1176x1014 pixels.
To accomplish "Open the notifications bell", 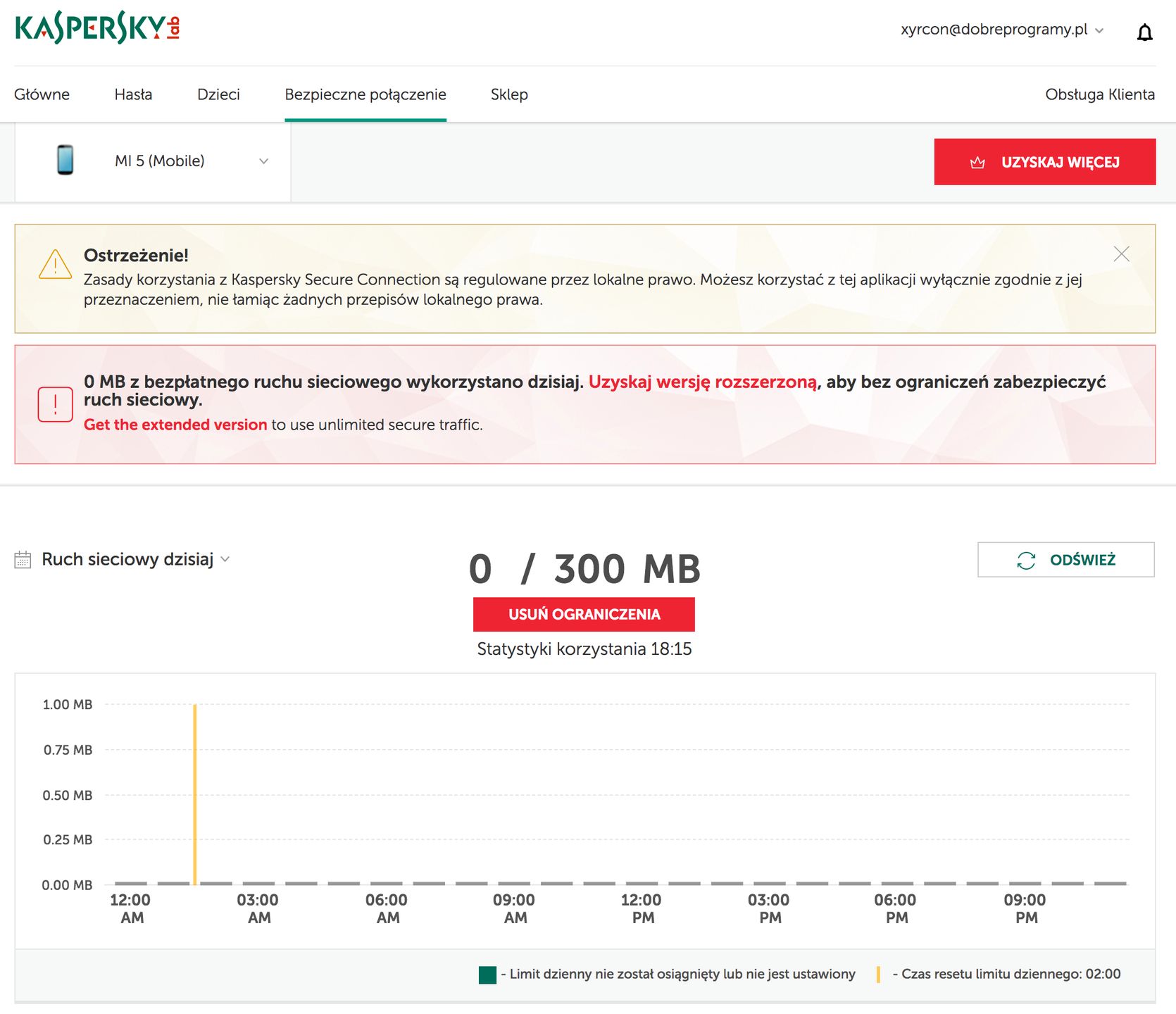I will [1144, 32].
